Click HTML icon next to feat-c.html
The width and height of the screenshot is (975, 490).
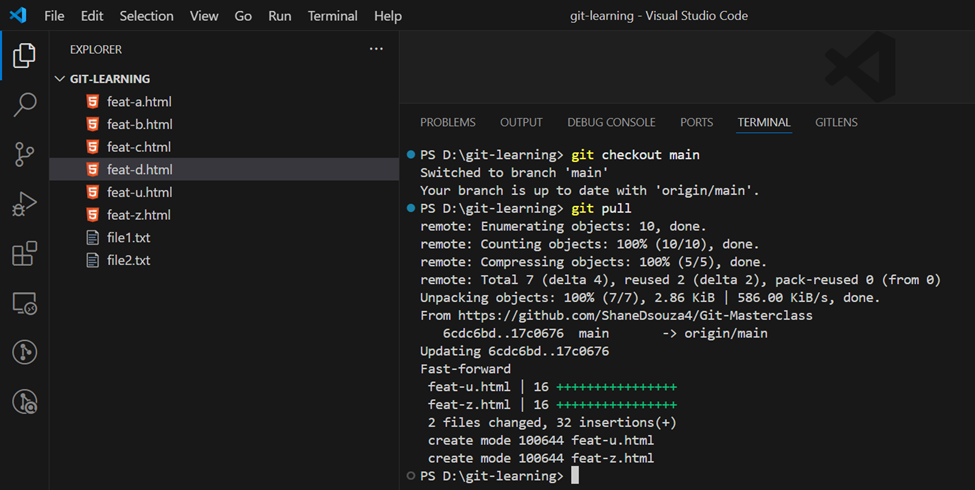93,147
